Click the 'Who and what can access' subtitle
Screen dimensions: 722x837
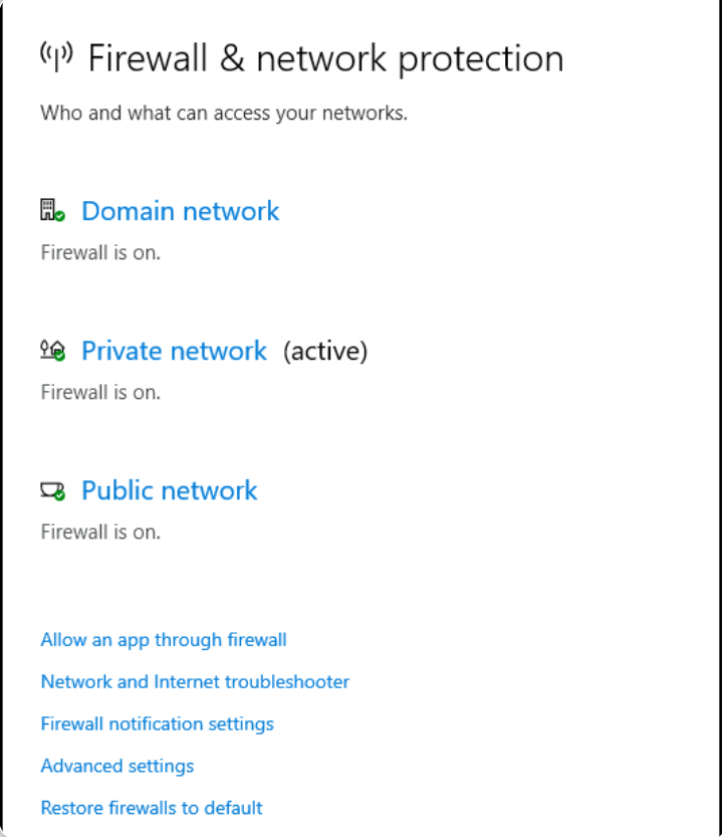224,113
